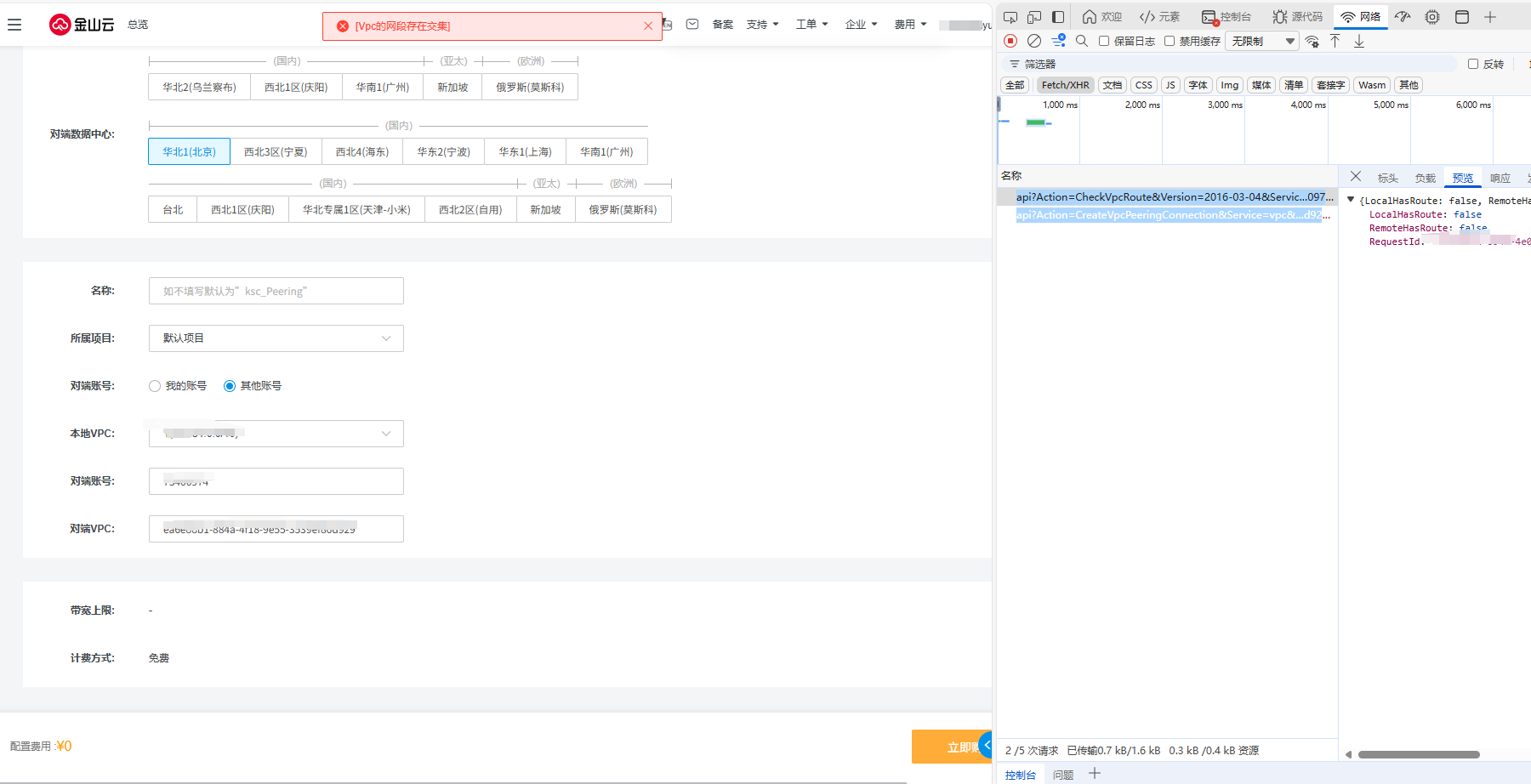Screen dimensions: 1531x784
Task: Switch to the 标头 tab
Action: click(x=1387, y=178)
